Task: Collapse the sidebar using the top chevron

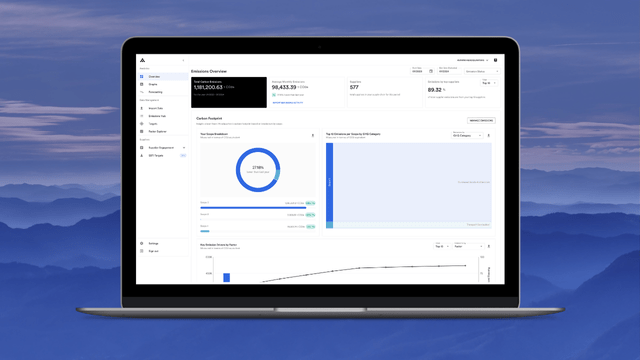Action: [183, 60]
